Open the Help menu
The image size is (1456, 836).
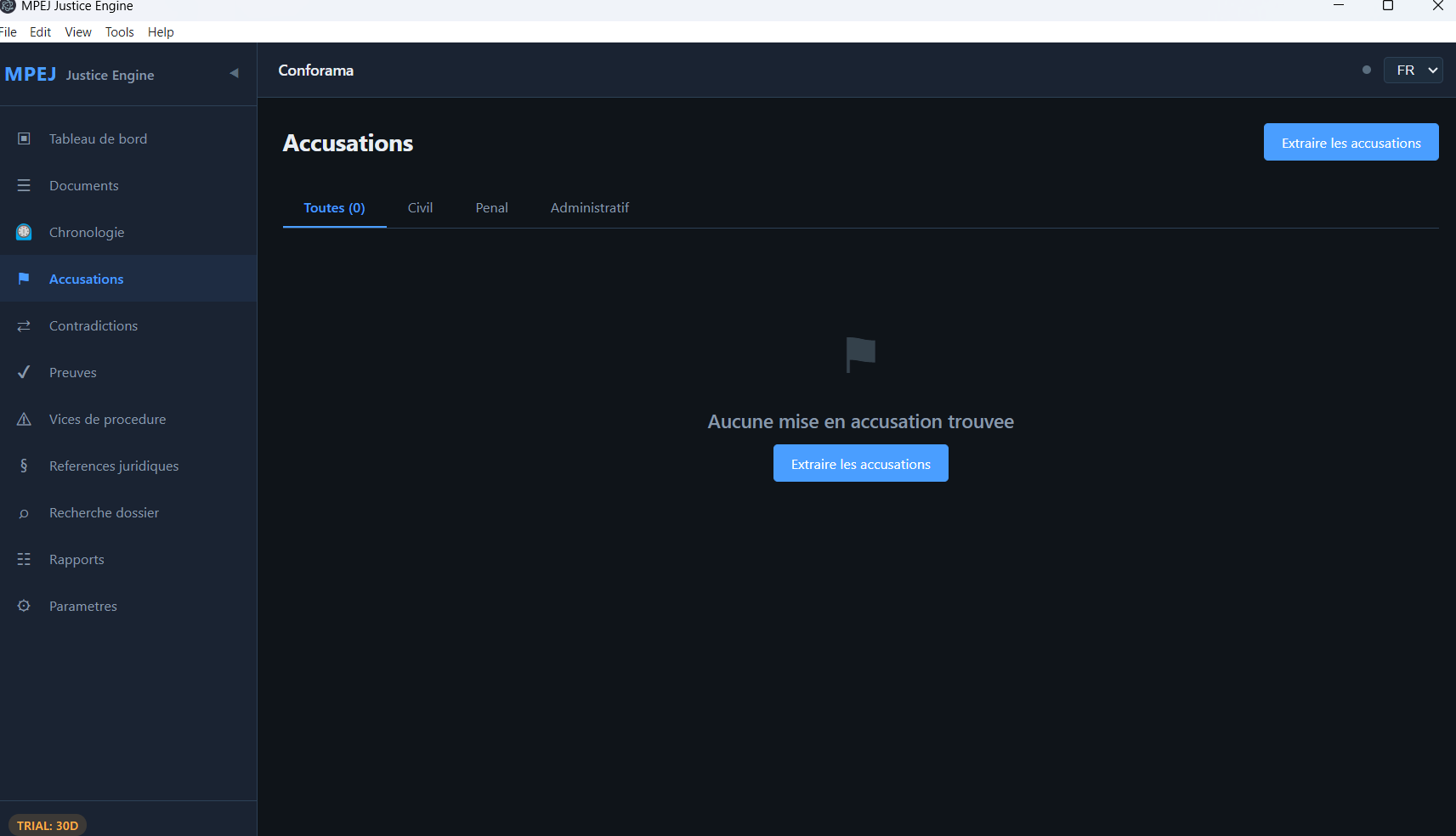point(161,32)
